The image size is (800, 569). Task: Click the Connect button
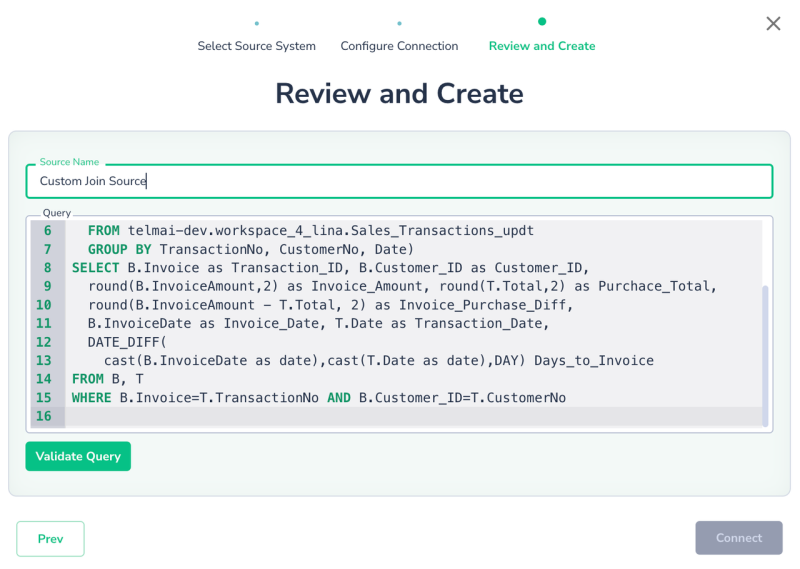[739, 538]
